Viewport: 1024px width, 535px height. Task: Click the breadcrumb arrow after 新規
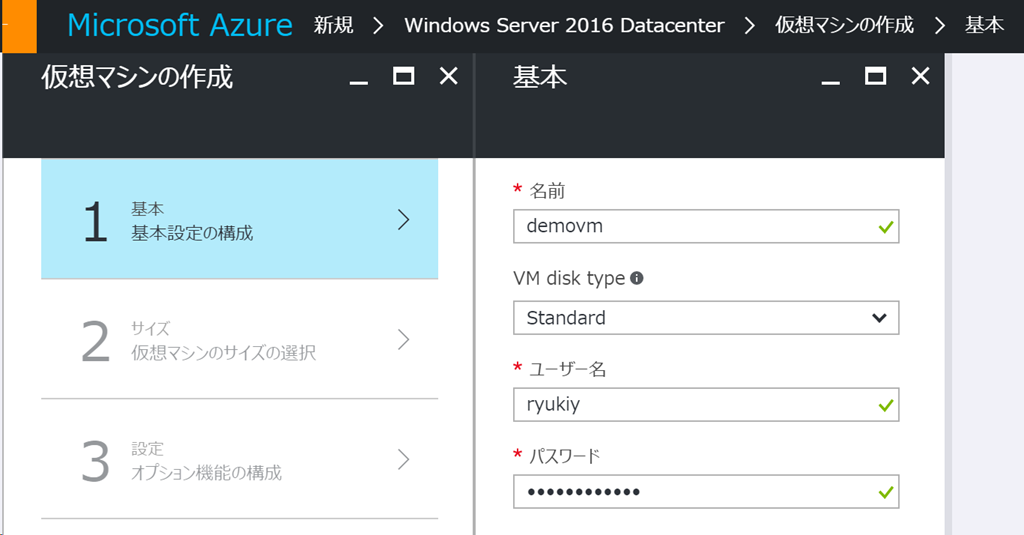(x=378, y=26)
